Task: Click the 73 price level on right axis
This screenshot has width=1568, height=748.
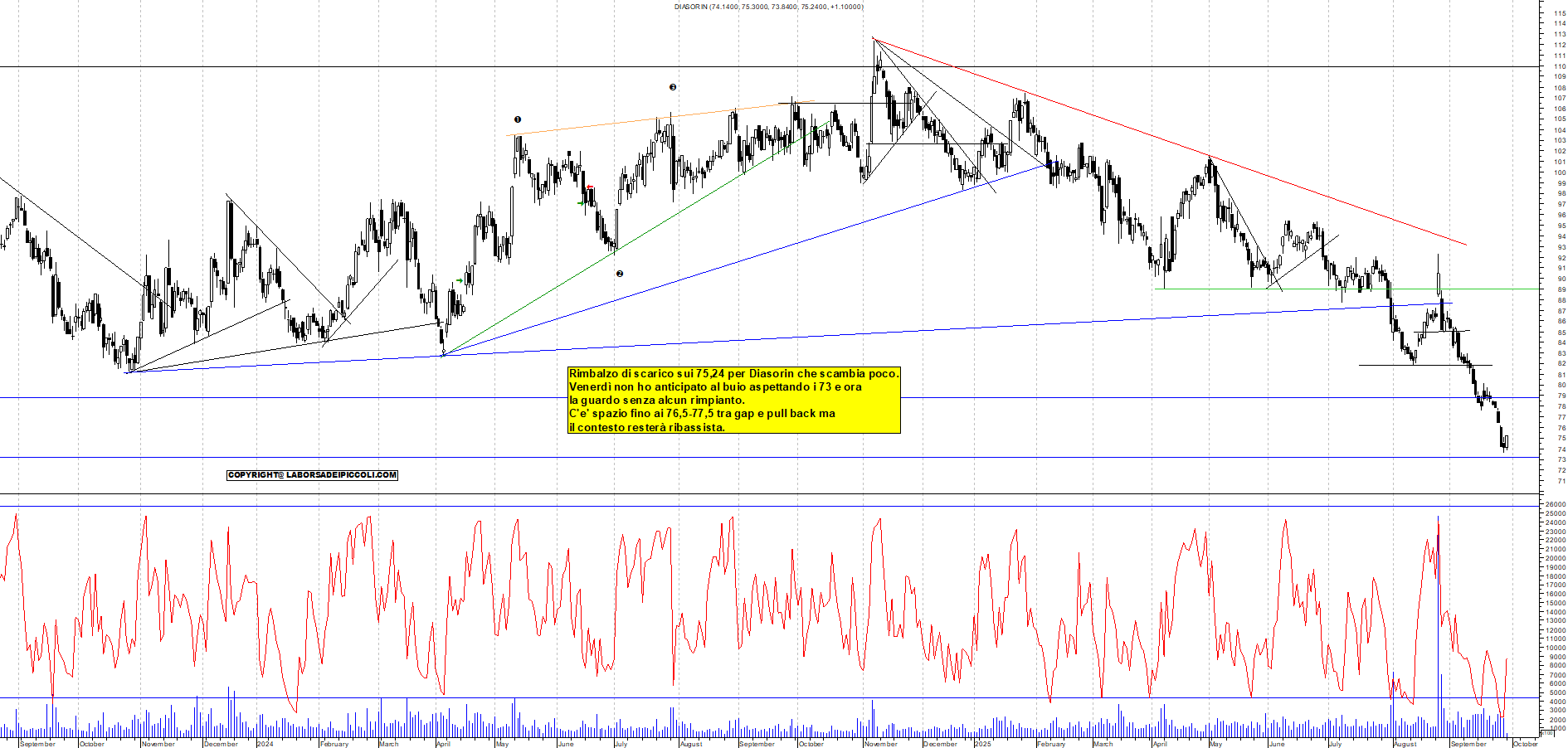Action: tap(1561, 459)
